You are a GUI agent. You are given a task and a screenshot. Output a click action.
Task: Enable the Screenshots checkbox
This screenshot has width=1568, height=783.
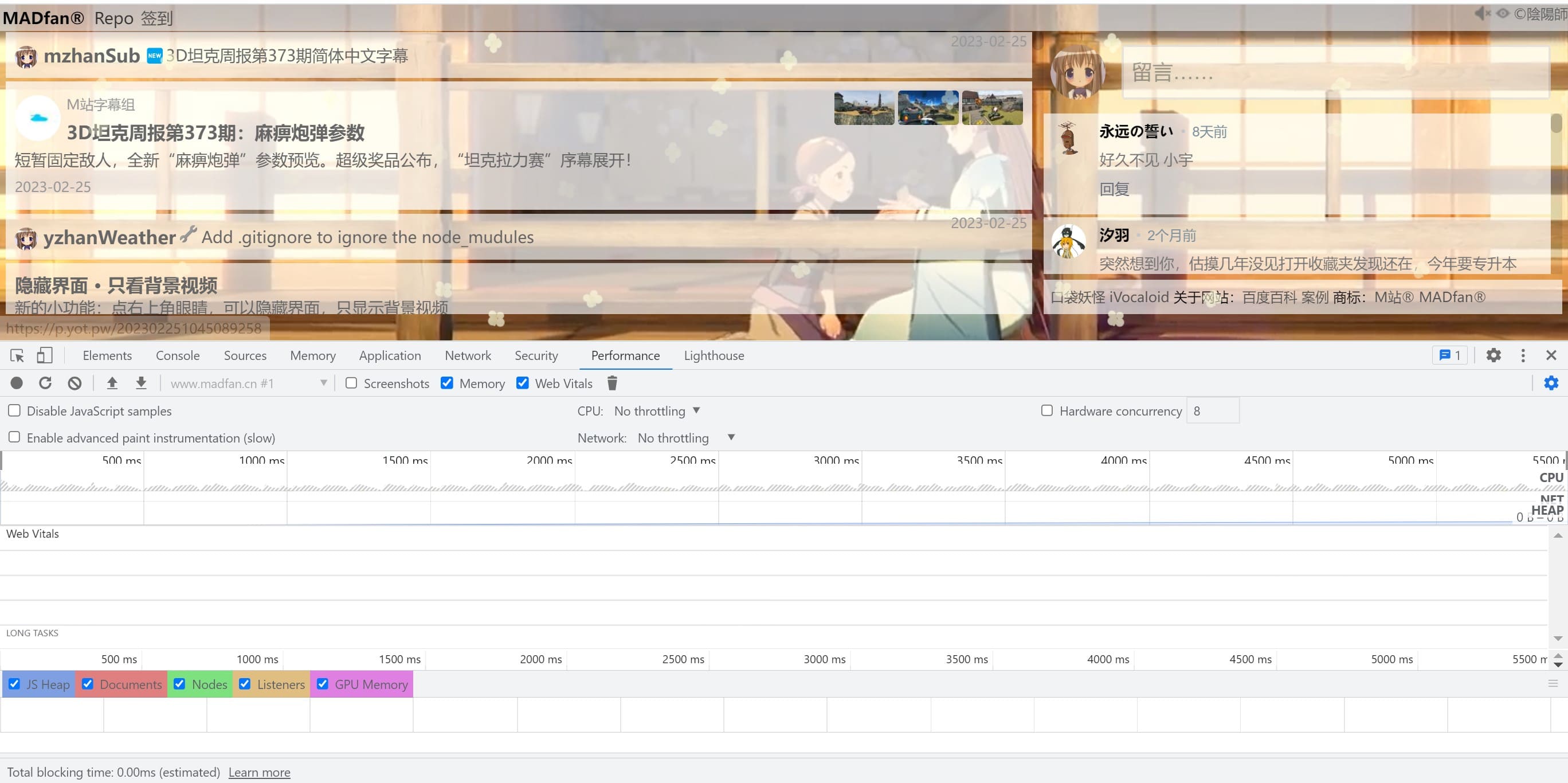(x=351, y=383)
